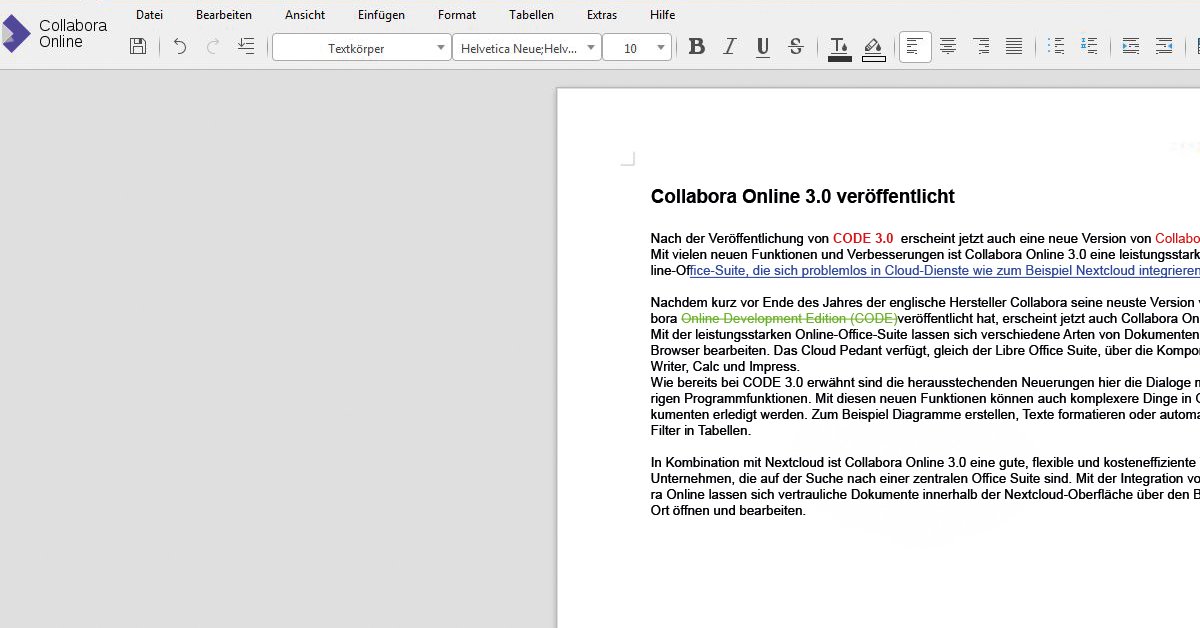Open the Bearbeiten menu
Viewport: 1200px width, 628px height.
pos(224,15)
